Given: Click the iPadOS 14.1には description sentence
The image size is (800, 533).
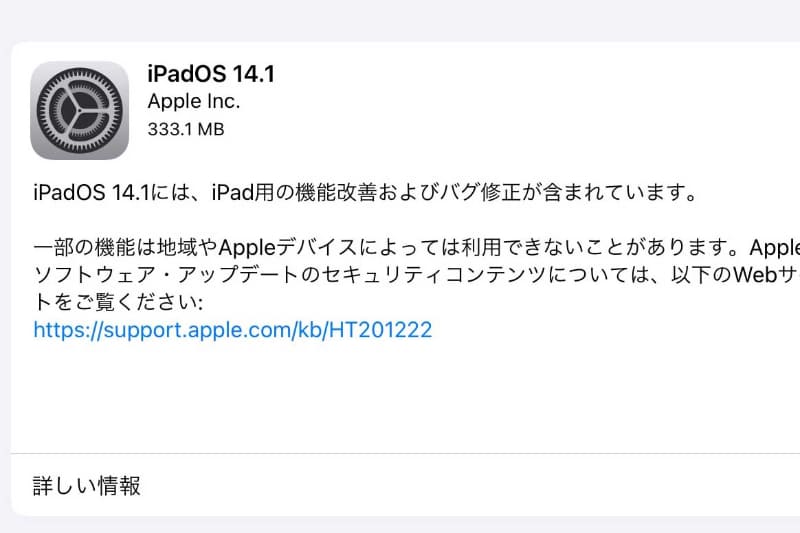Looking at the screenshot, I should click(365, 193).
